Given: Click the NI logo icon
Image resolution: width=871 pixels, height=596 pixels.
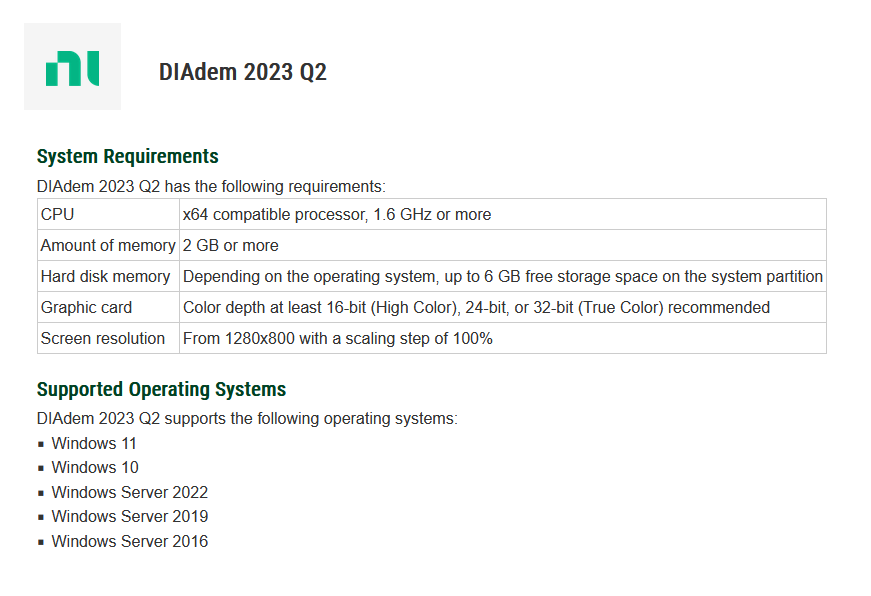Looking at the screenshot, I should (72, 67).
